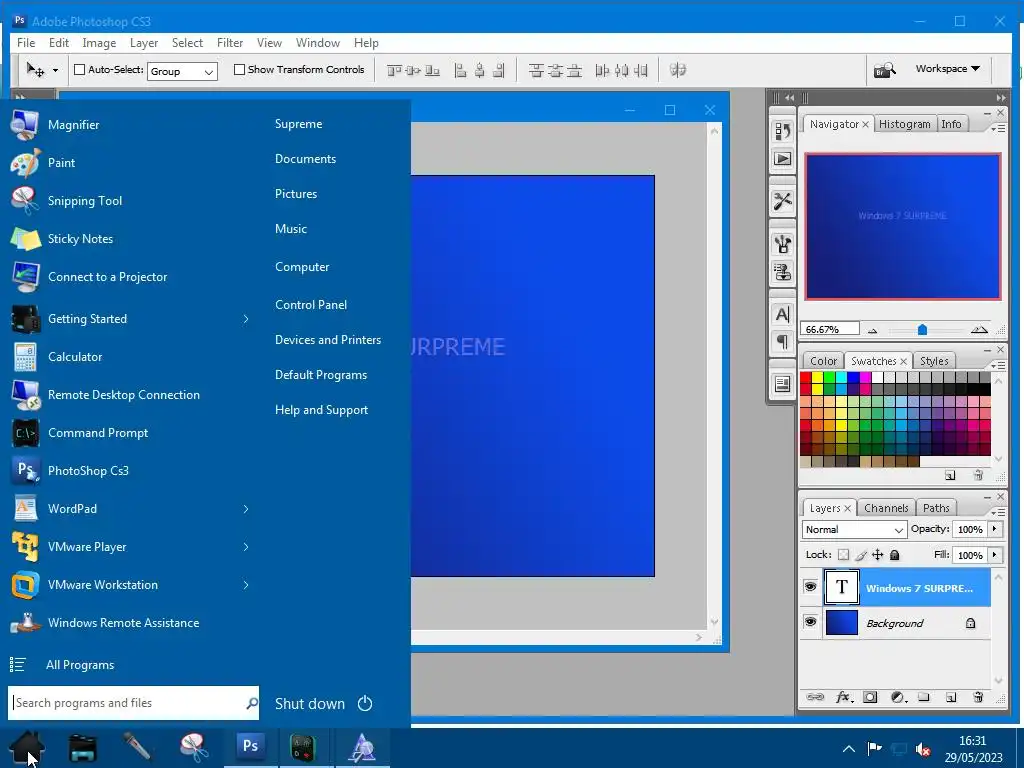Open the Layer menu
The width and height of the screenshot is (1024, 768).
pyautogui.click(x=144, y=42)
